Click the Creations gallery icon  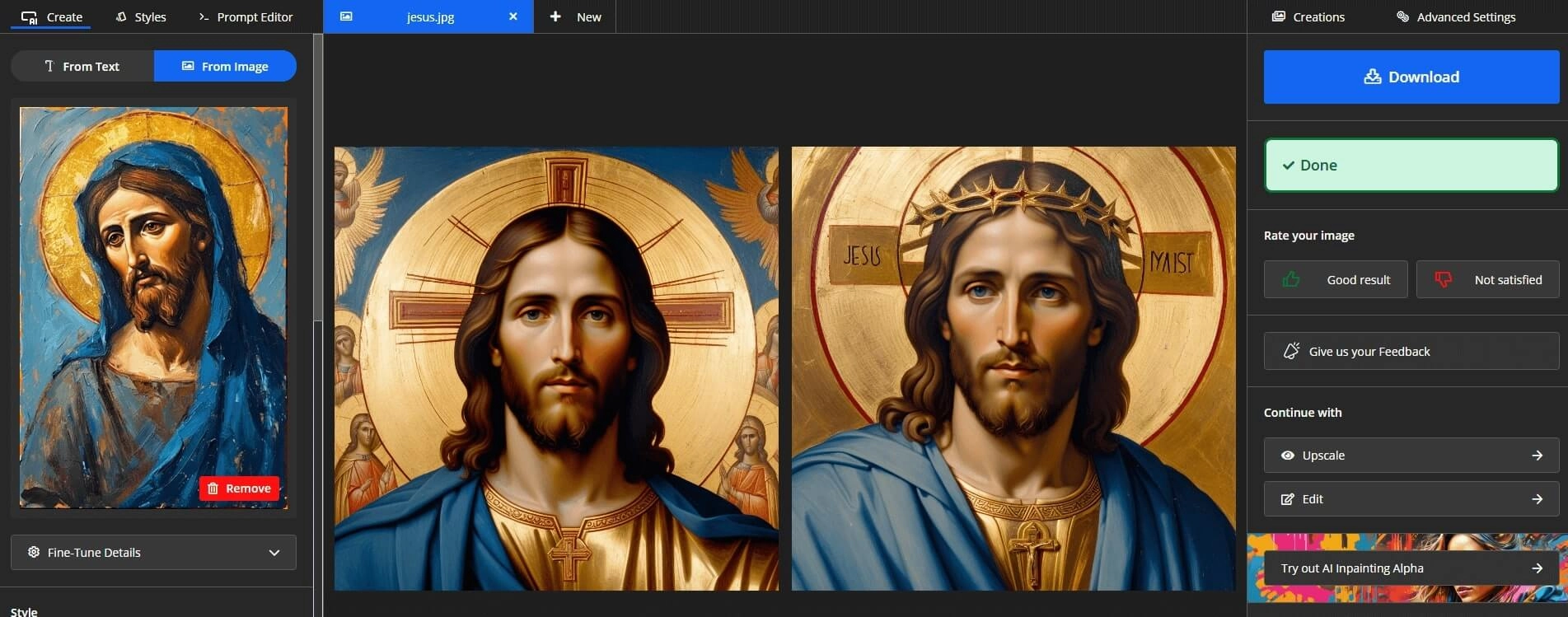[1279, 16]
